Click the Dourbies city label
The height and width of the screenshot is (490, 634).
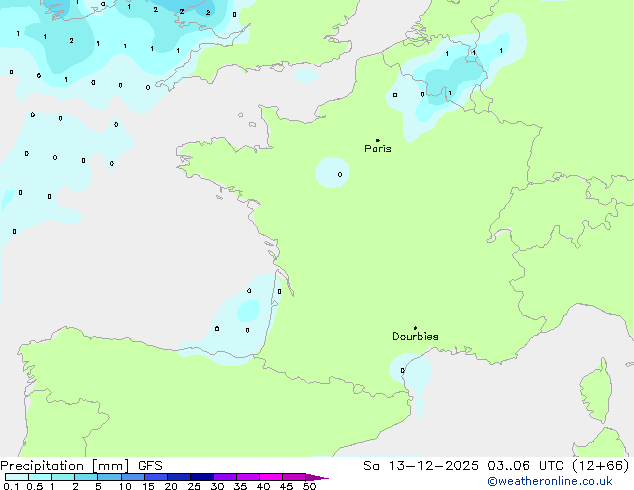click(x=415, y=336)
